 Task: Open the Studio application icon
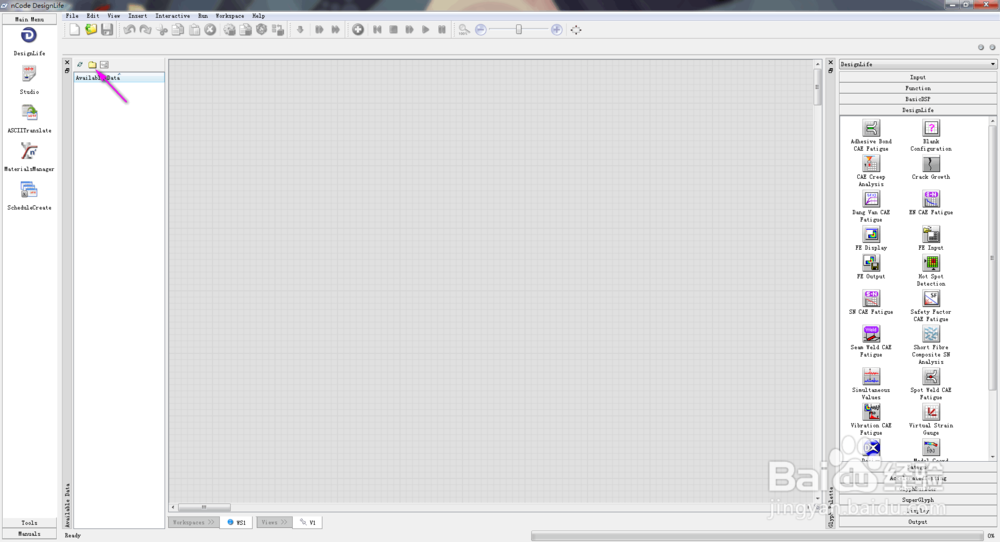point(29,74)
